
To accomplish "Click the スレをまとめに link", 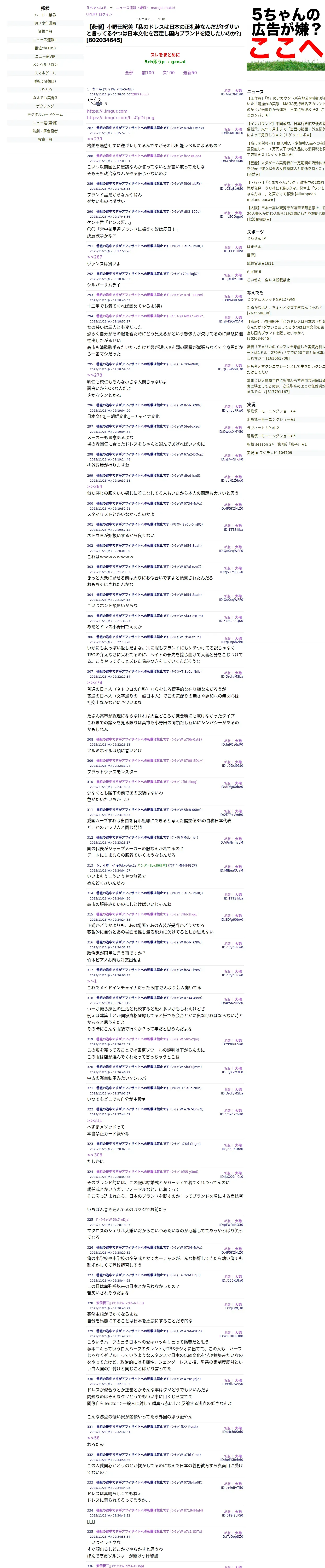I will tap(165, 55).
